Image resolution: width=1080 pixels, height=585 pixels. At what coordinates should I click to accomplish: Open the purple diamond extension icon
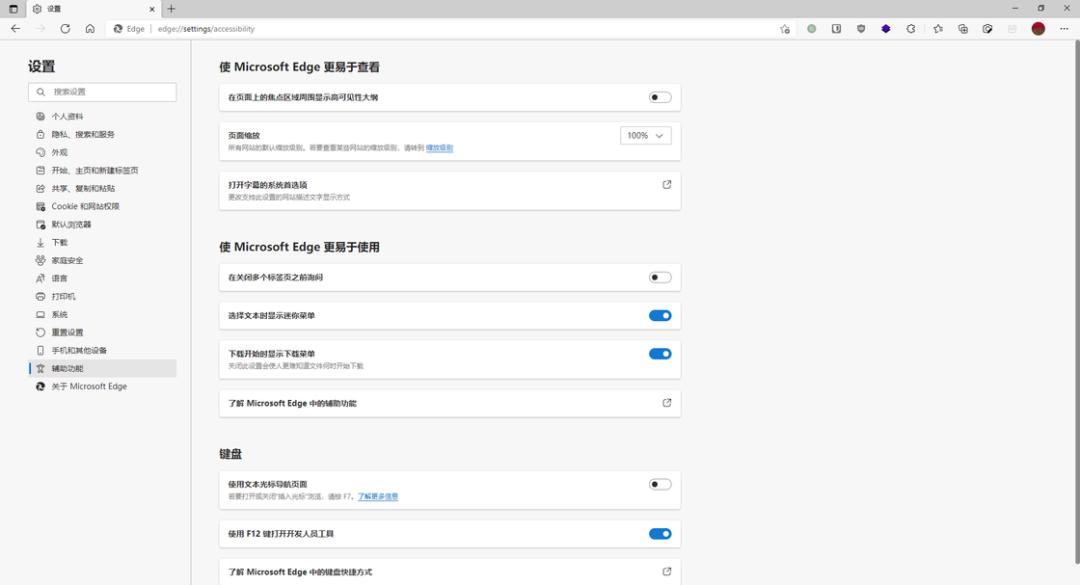click(886, 29)
